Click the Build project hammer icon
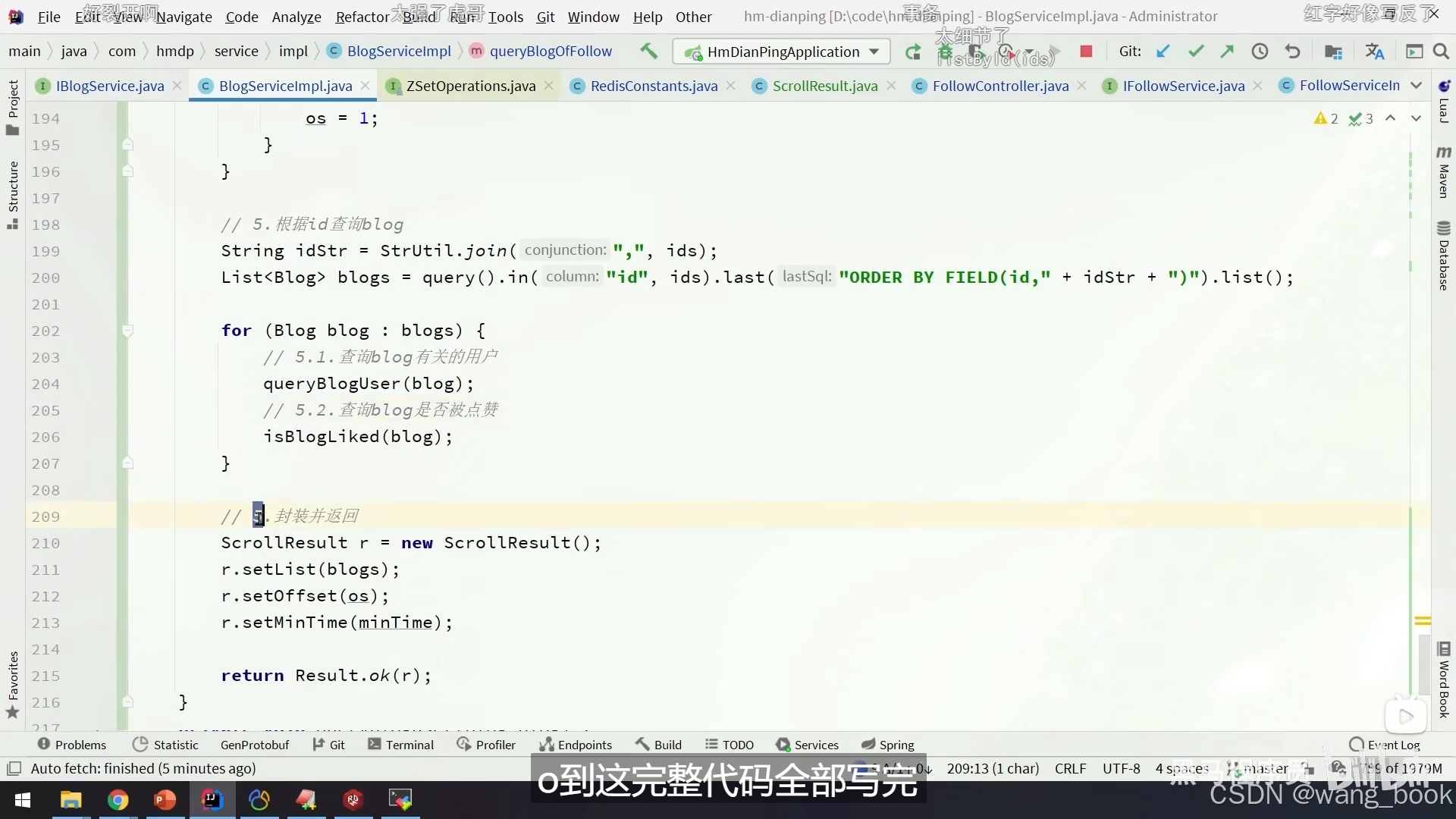This screenshot has height=819, width=1456. pyautogui.click(x=648, y=51)
